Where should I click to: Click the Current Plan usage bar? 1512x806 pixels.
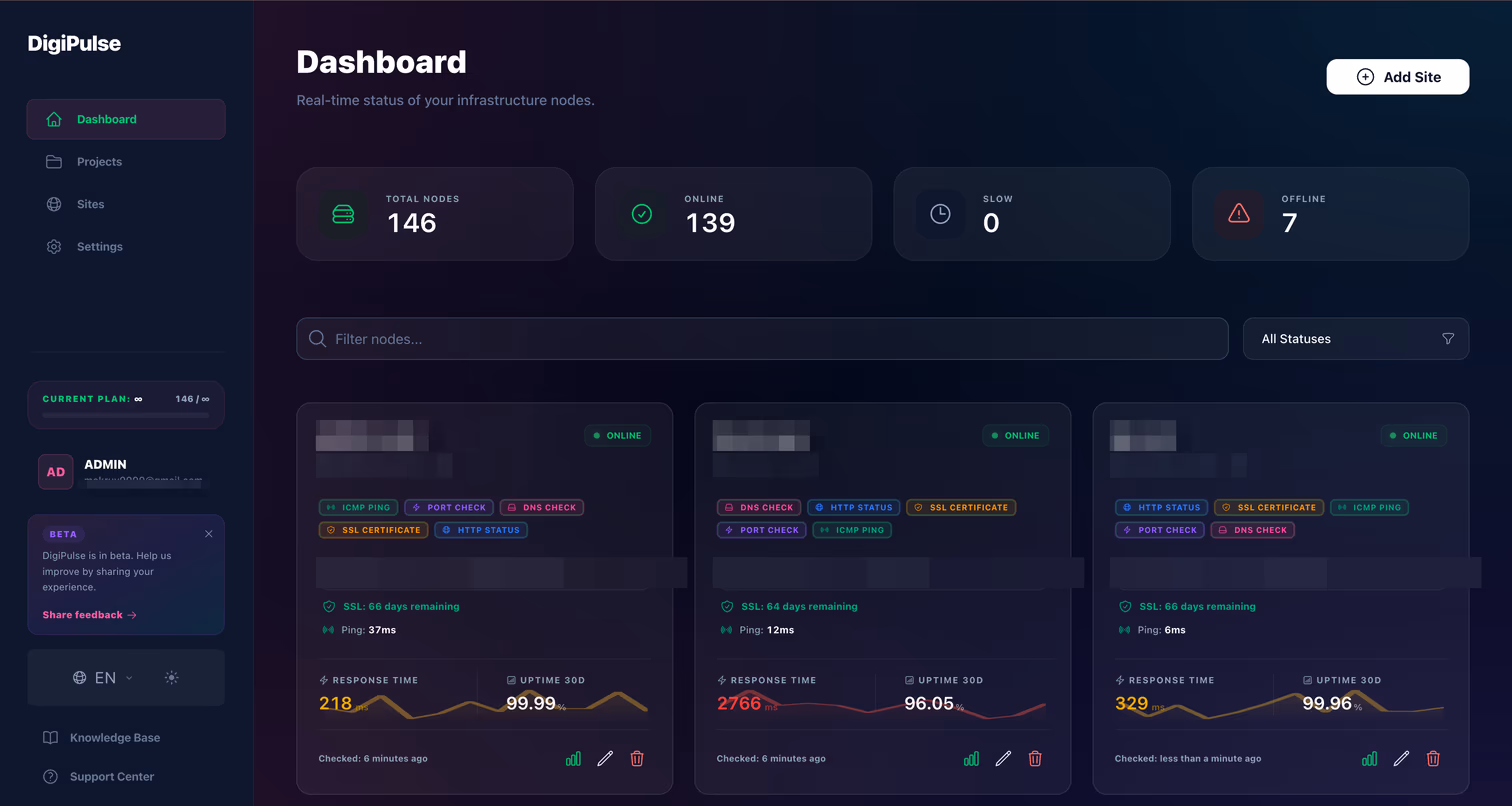pos(126,414)
